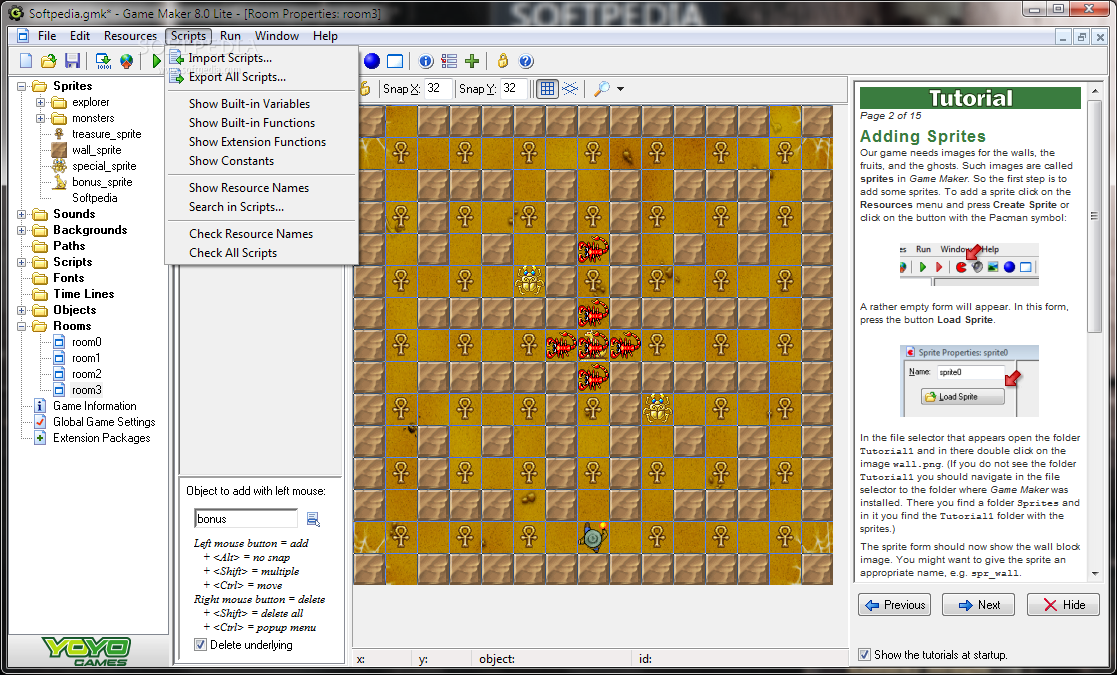Click the magnifier zoom icon
This screenshot has height=675, width=1117.
coord(602,88)
